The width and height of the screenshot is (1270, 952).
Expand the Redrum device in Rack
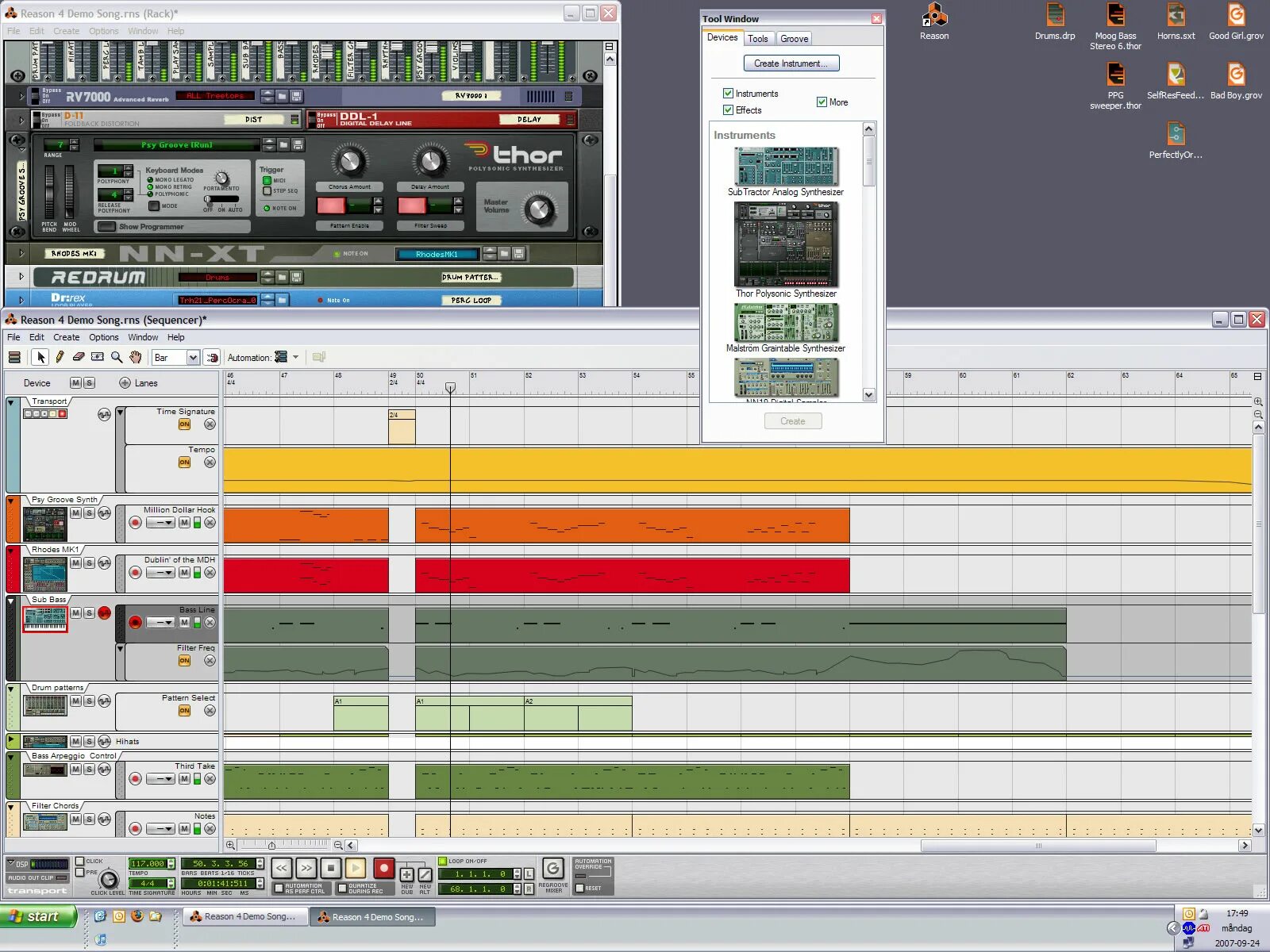click(21, 277)
